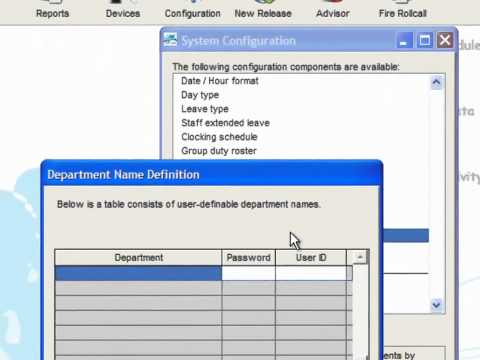Click the first row Password cell
This screenshot has height=360, width=480.
pyautogui.click(x=249, y=273)
